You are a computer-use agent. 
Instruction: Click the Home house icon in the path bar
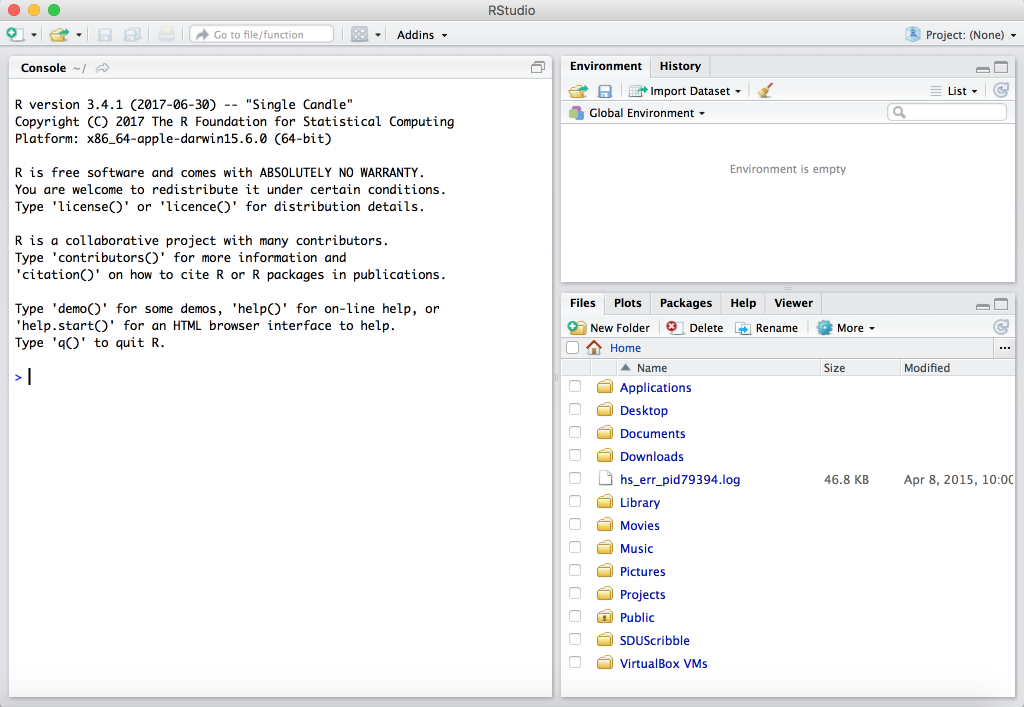594,347
